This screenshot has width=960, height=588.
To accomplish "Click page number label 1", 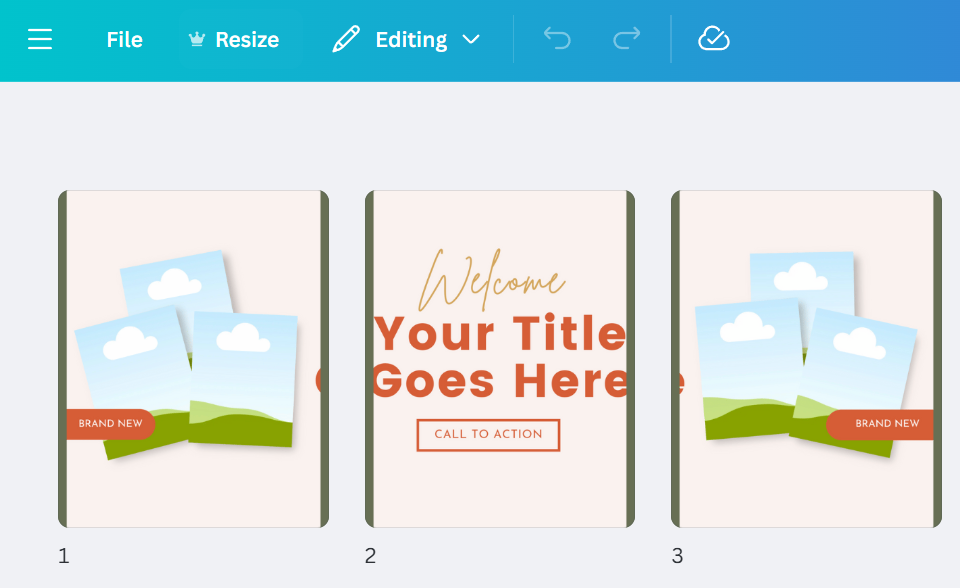I will [x=64, y=556].
